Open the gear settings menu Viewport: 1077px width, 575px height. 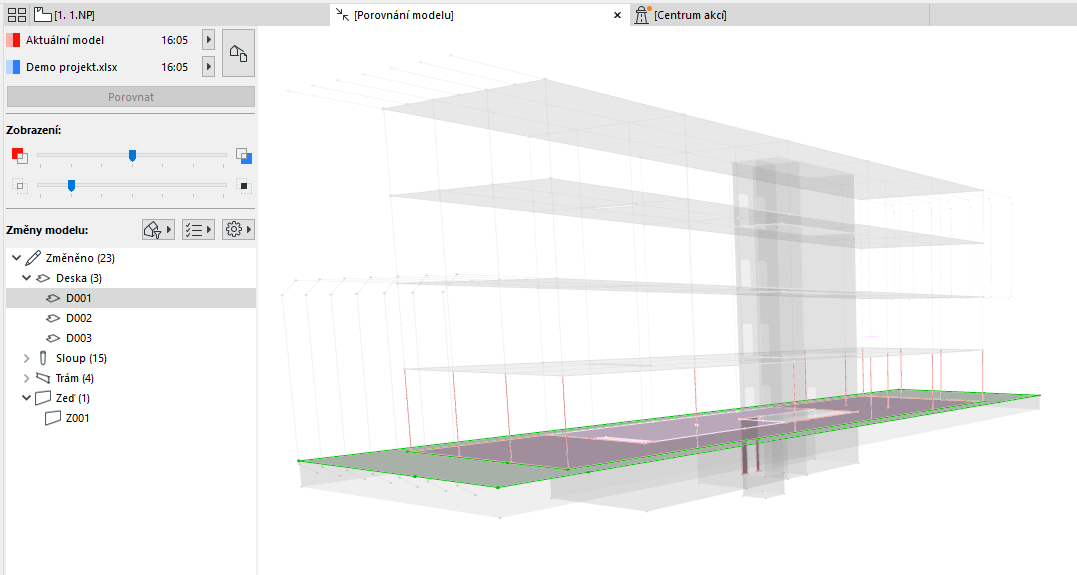click(x=238, y=229)
